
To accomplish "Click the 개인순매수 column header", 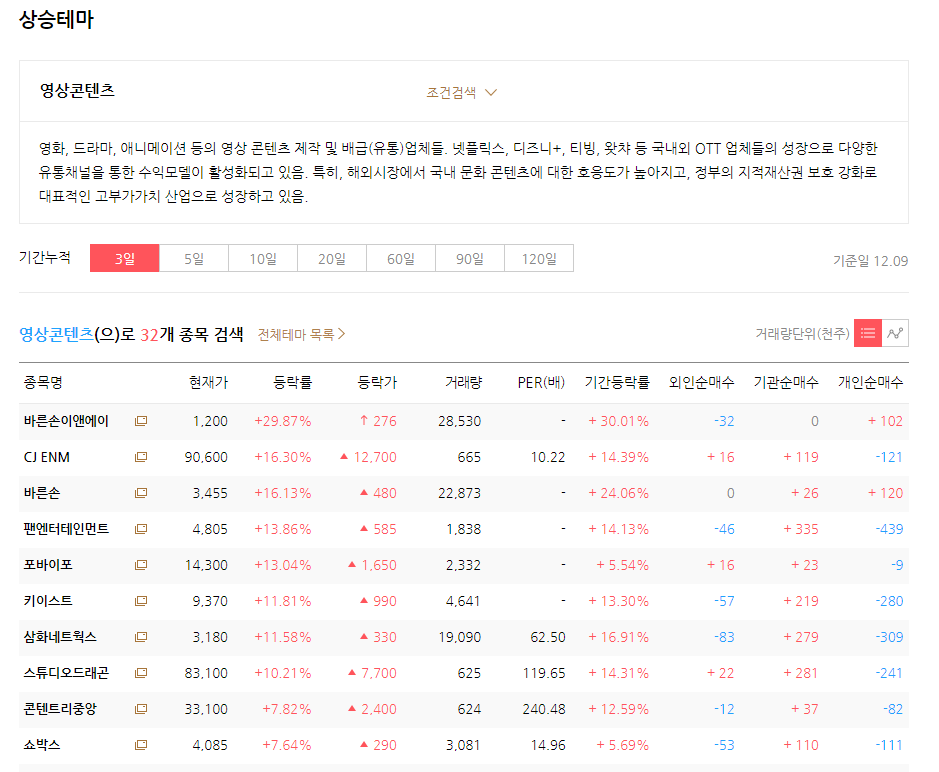I will pyautogui.click(x=870, y=382).
